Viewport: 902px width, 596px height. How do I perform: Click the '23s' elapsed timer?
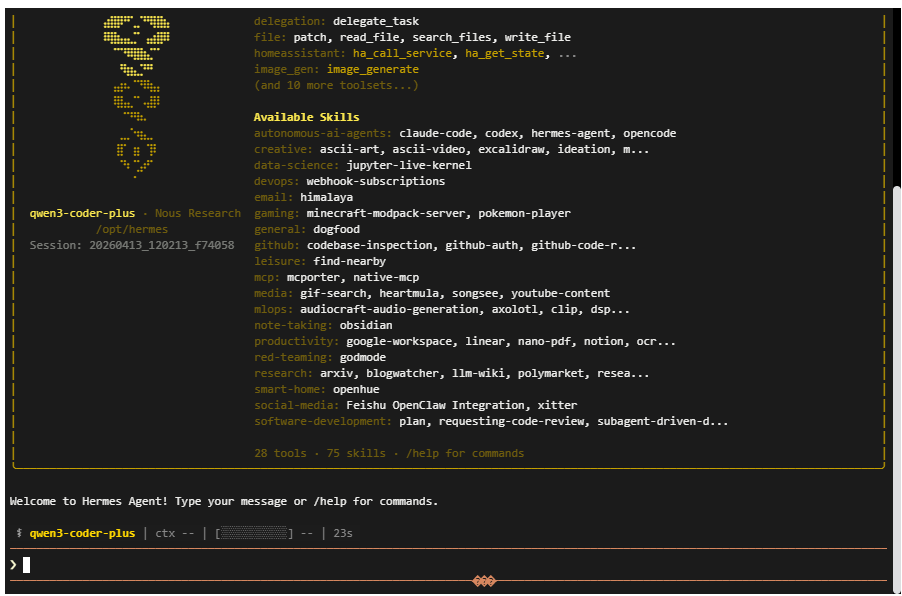tap(343, 533)
